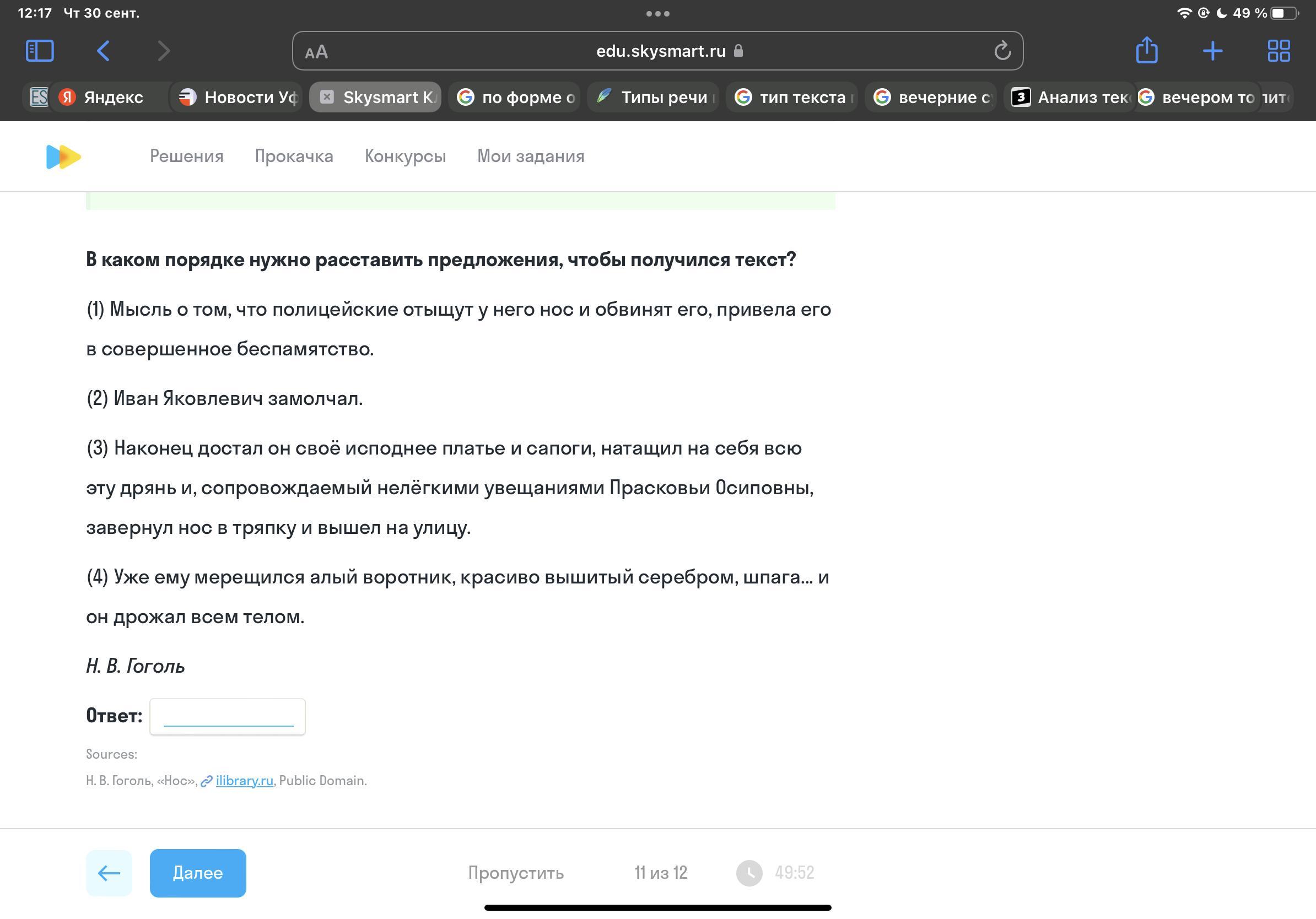
Task: Reload the page with the refresh icon
Action: [1002, 51]
